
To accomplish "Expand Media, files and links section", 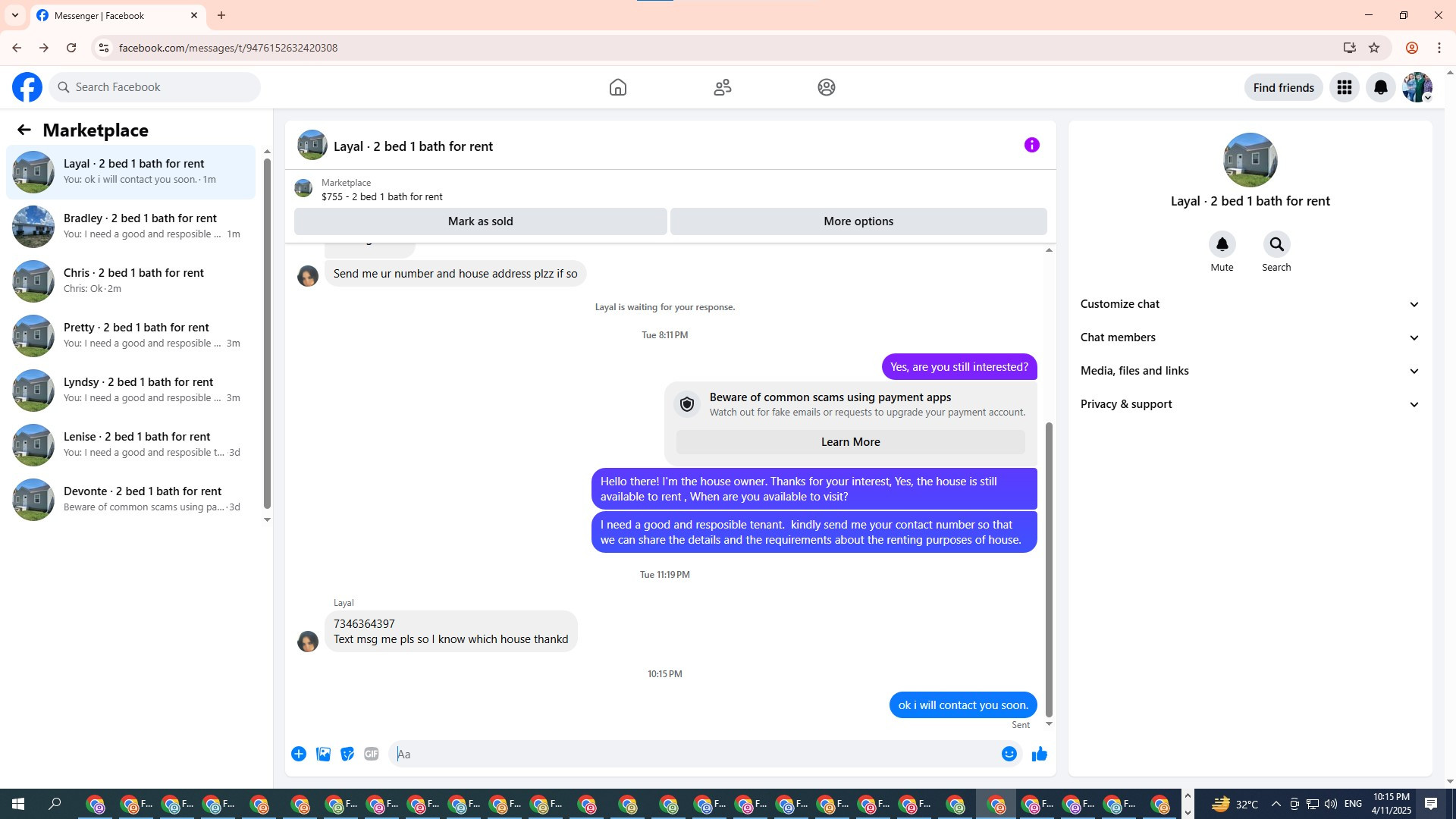I will pyautogui.click(x=1250, y=371).
